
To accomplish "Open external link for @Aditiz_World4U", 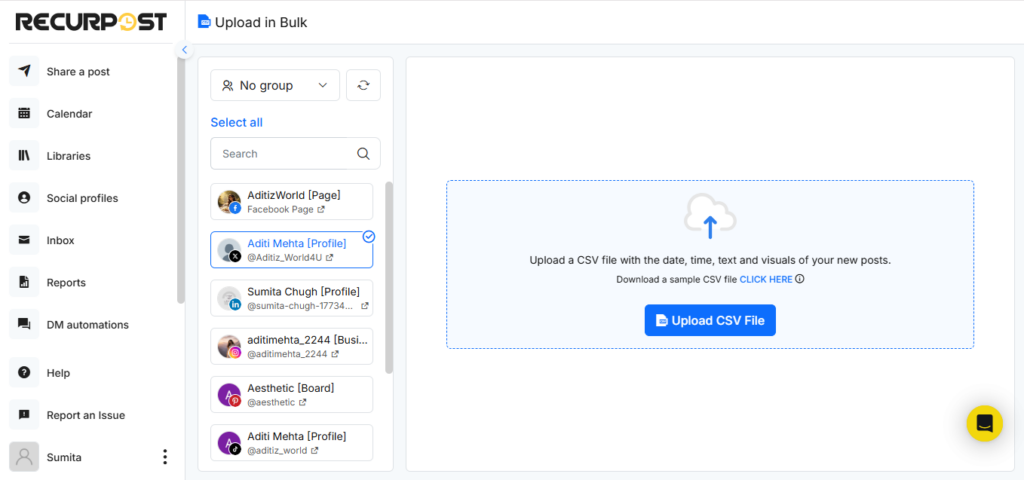I will 330,258.
